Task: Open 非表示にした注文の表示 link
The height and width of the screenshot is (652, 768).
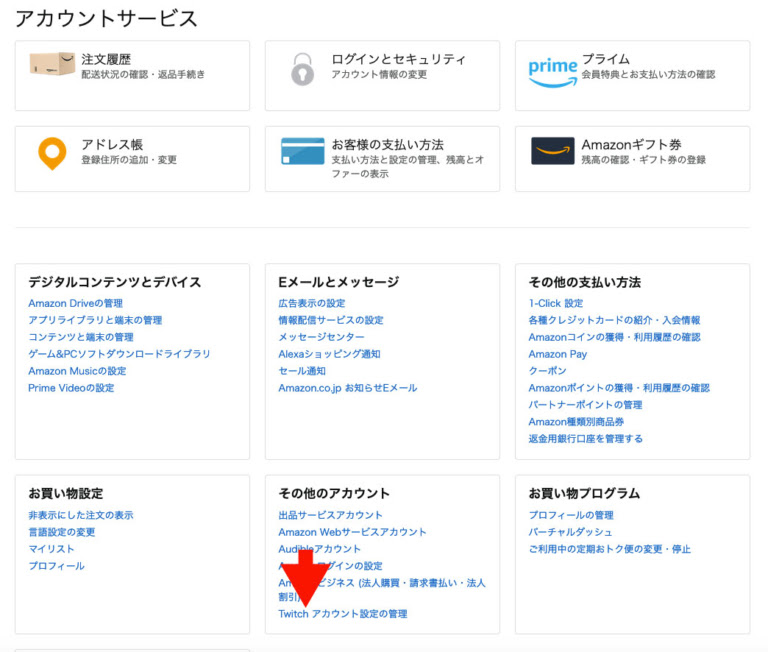Action: tap(81, 515)
